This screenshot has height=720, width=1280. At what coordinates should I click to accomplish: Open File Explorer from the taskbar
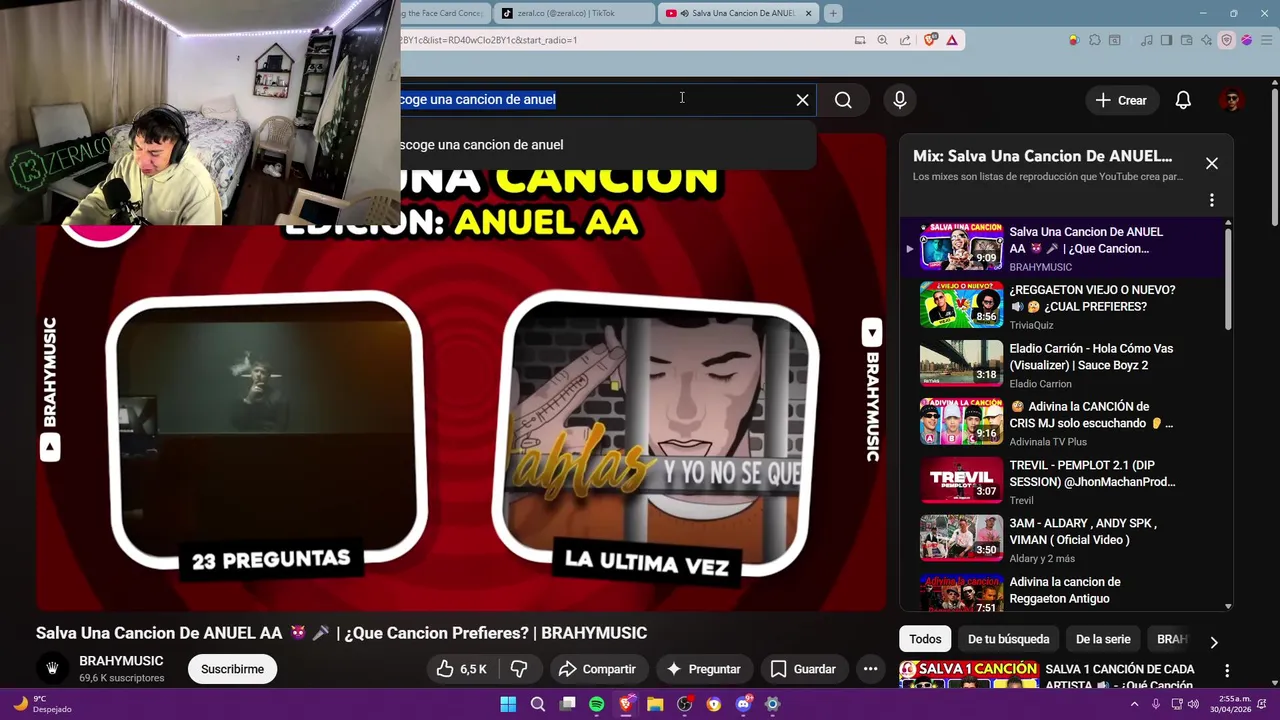[x=655, y=704]
